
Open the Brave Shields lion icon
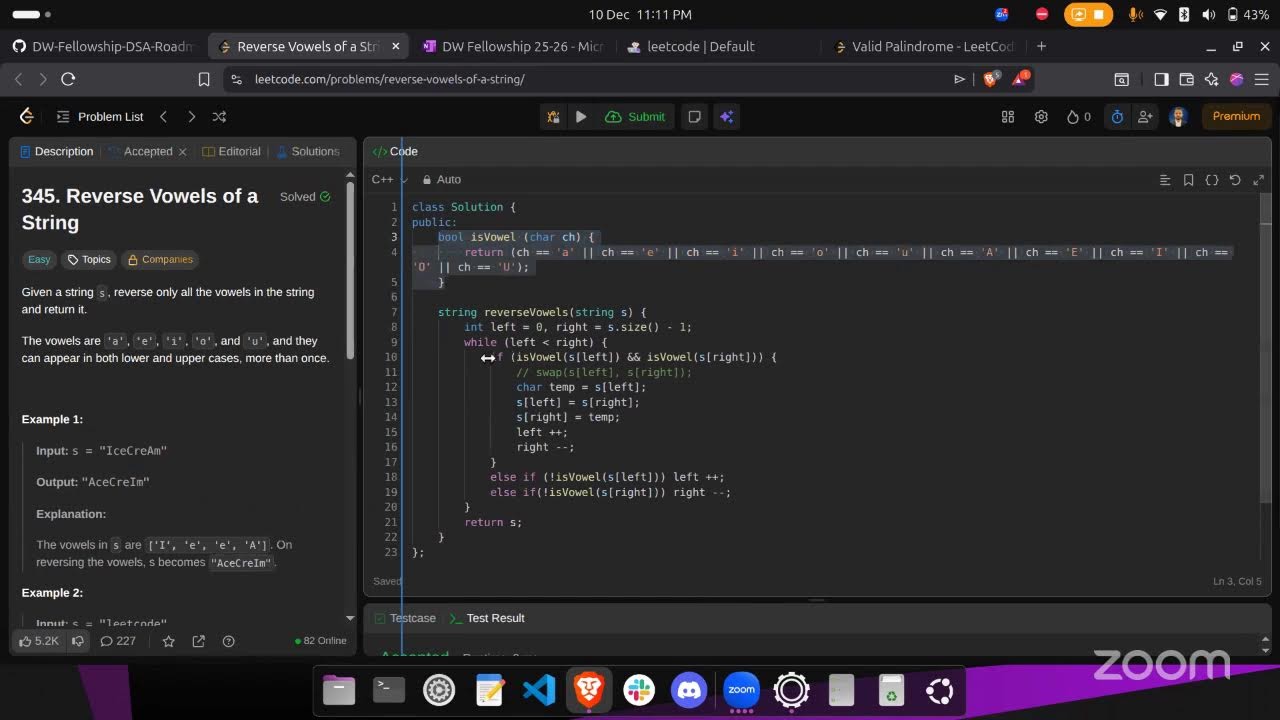point(991,79)
